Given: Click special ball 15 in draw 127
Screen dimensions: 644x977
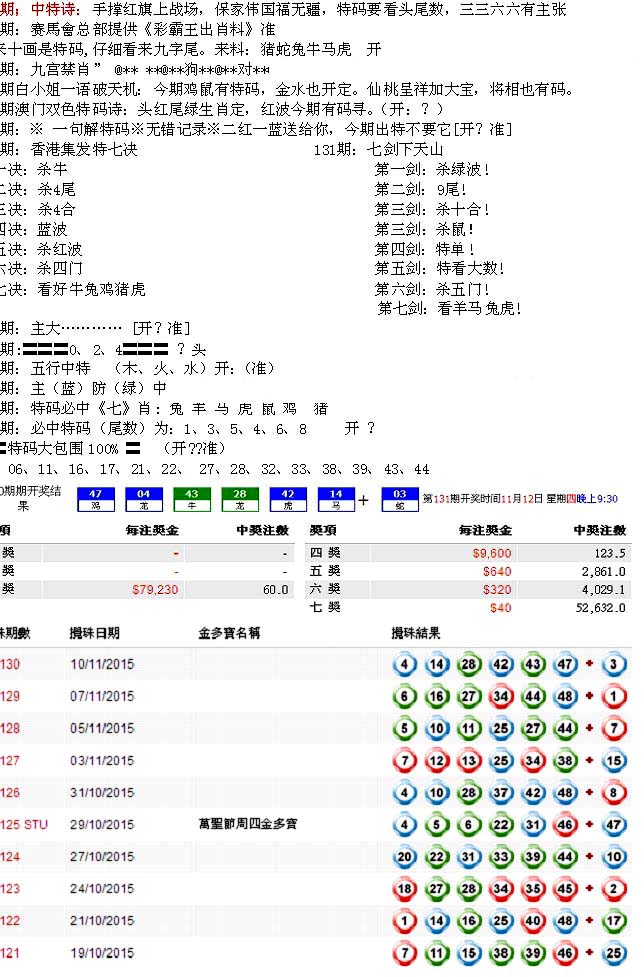Looking at the screenshot, I should click(x=615, y=760).
